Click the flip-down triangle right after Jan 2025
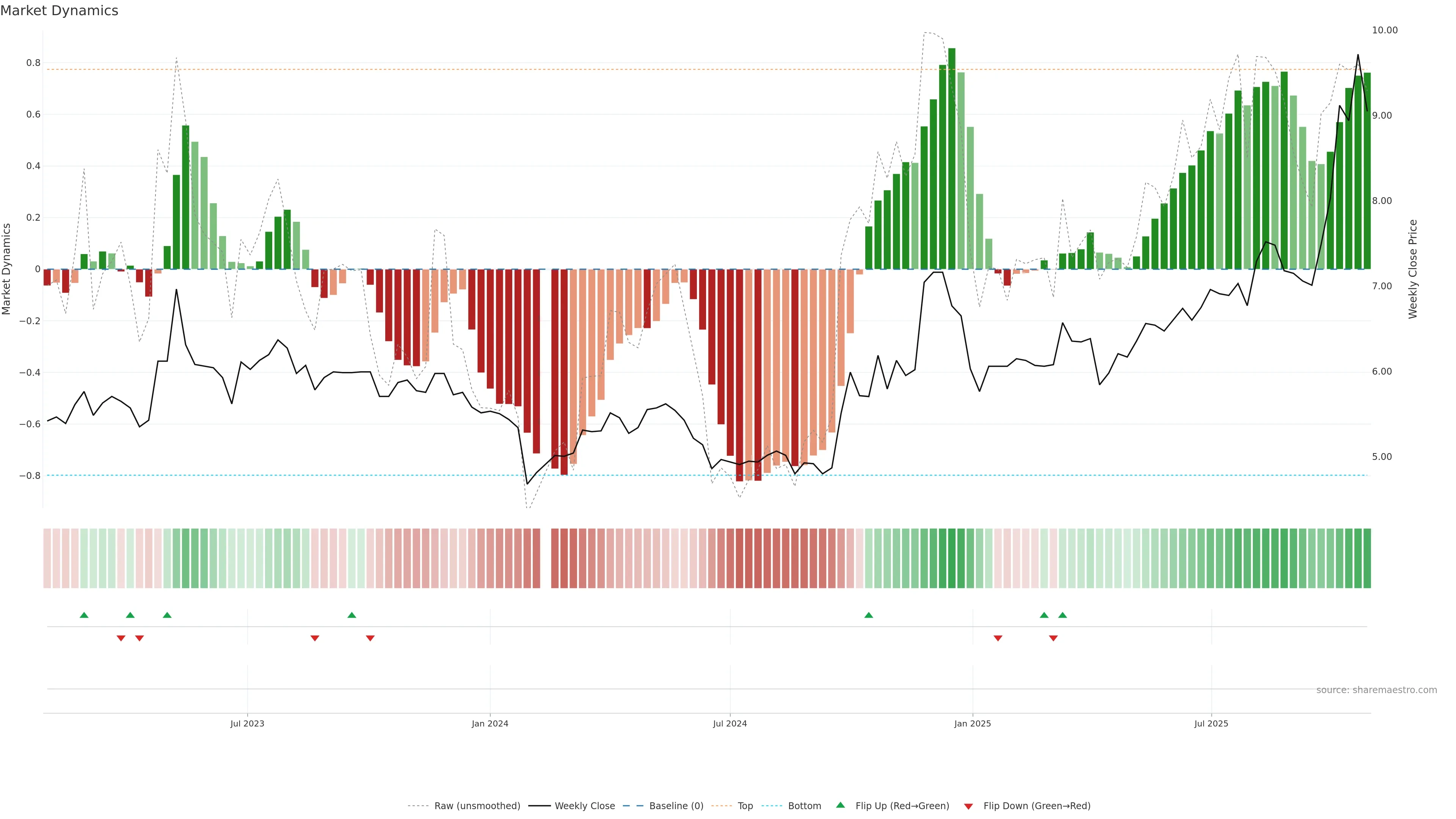Screen dimensions: 1456x819 pyautogui.click(x=998, y=638)
